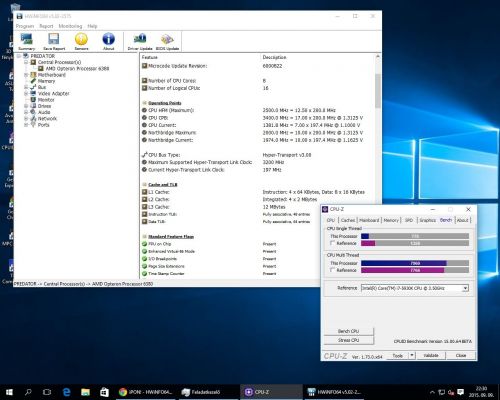
Task: Open the Windows Start button
Action: click(9, 392)
